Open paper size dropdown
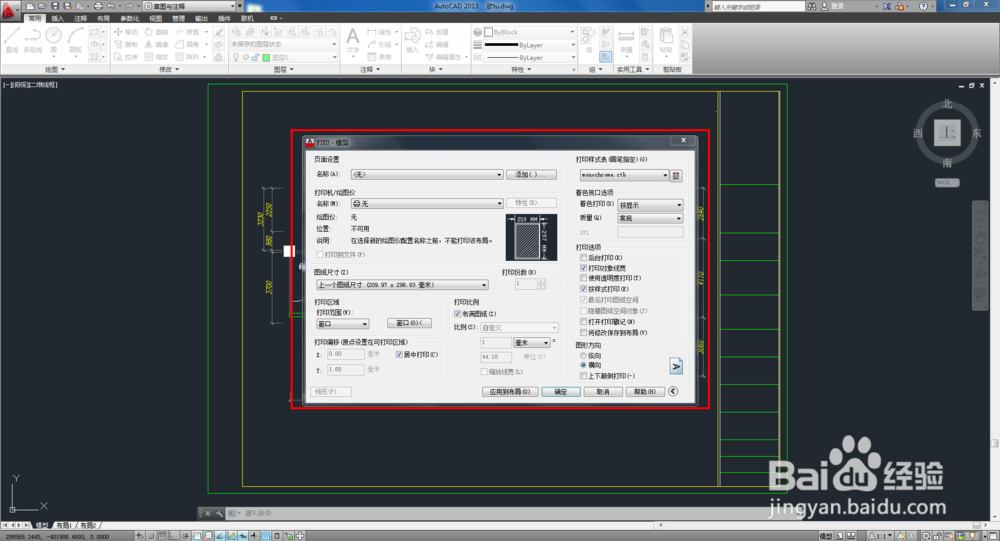 tap(402, 285)
